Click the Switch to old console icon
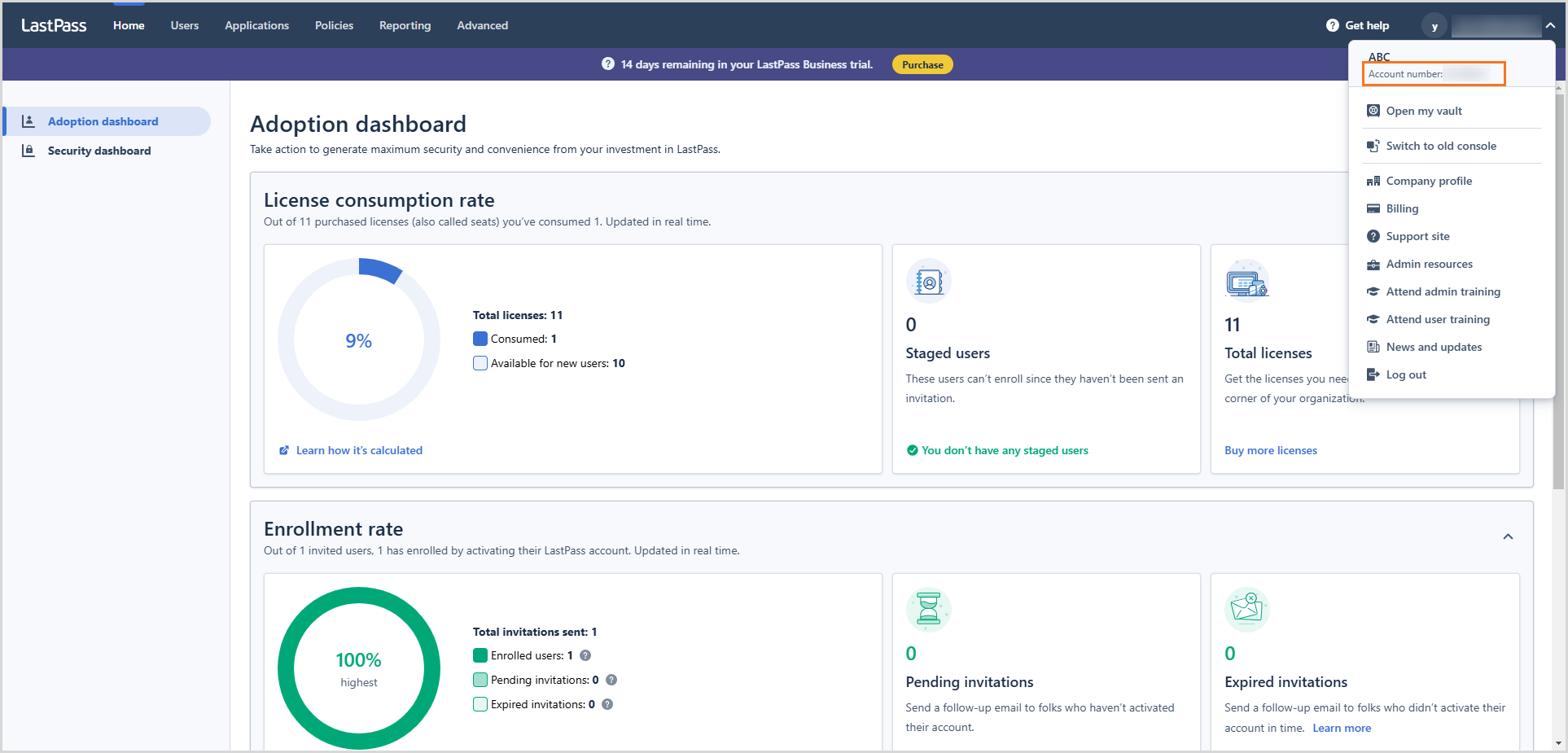Image resolution: width=1568 pixels, height=753 pixels. [x=1373, y=146]
